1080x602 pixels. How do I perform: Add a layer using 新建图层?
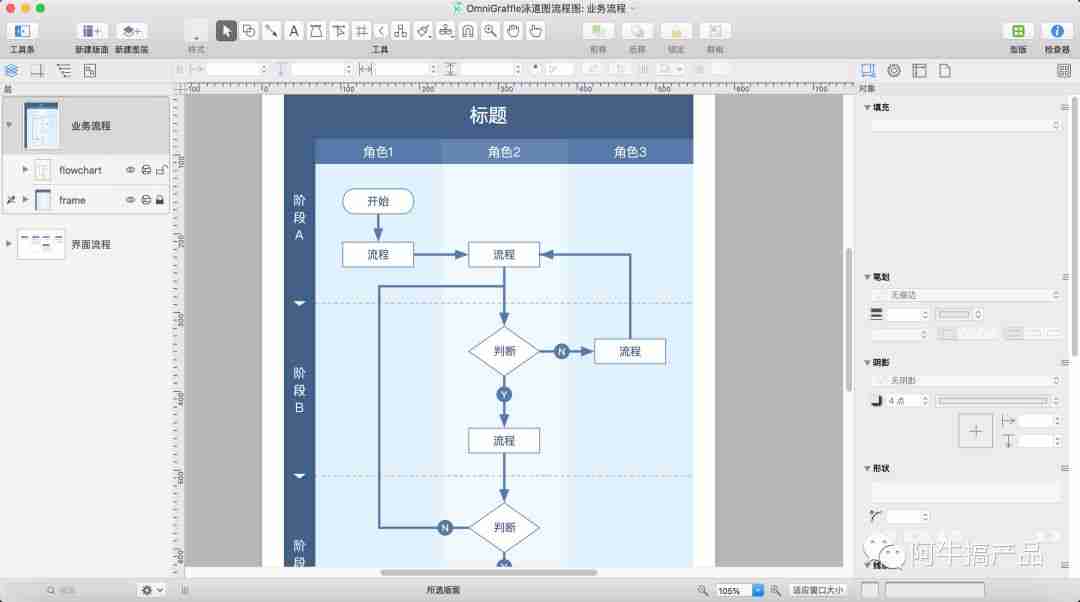coord(130,33)
